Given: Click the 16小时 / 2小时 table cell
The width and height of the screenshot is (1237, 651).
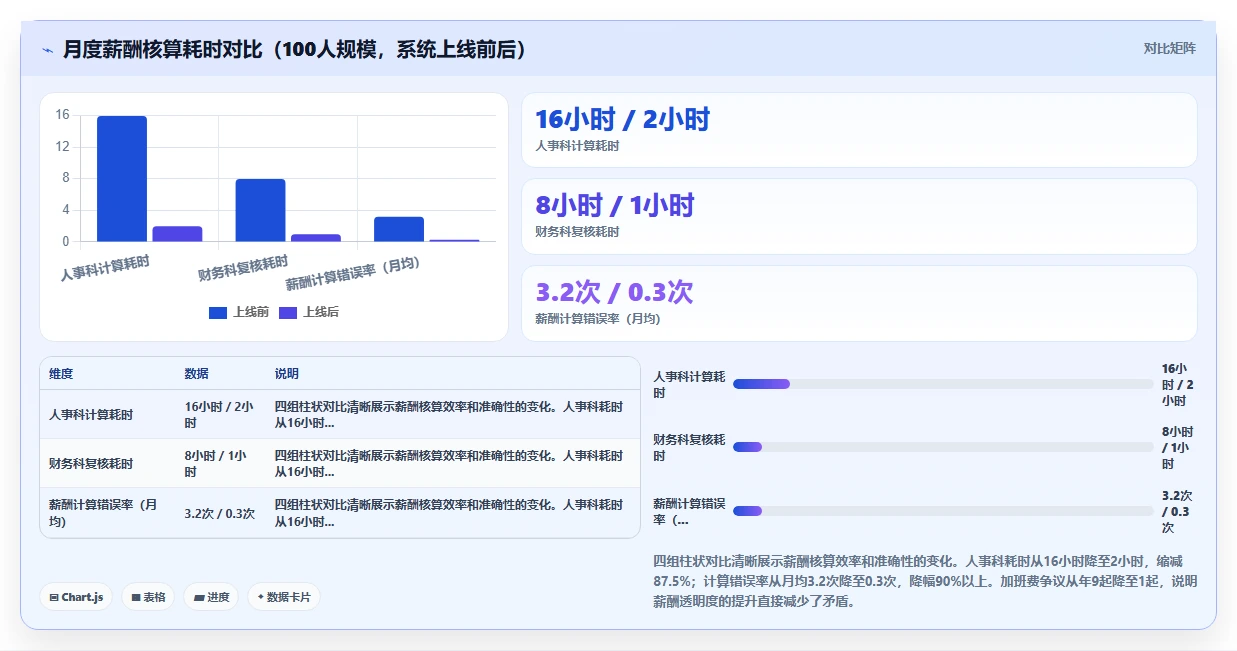Looking at the screenshot, I should coord(219,415).
